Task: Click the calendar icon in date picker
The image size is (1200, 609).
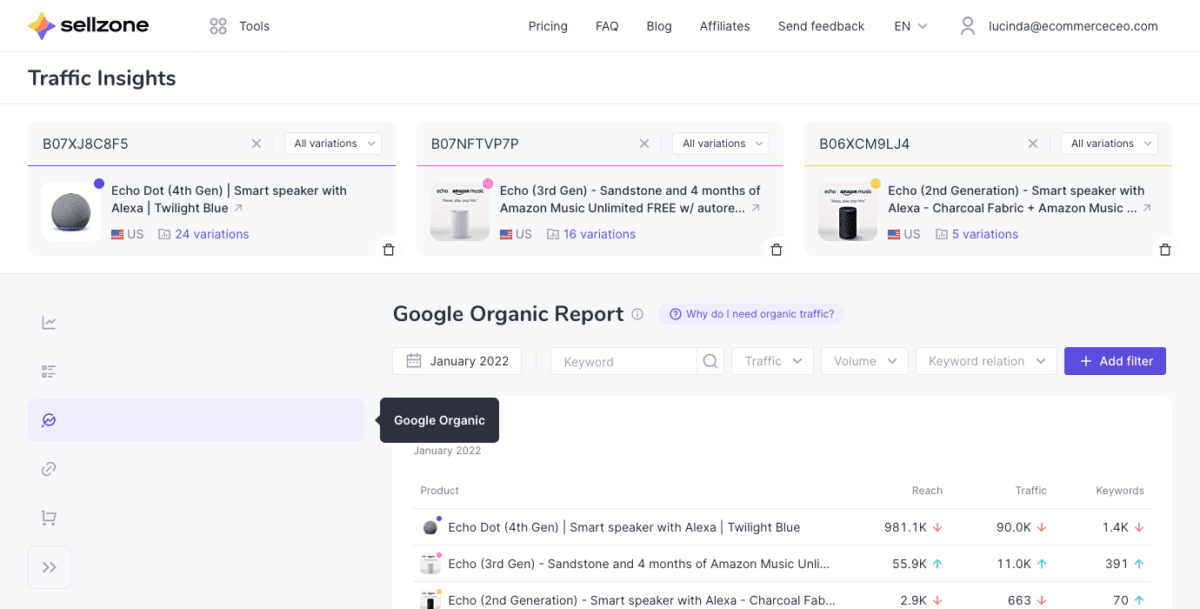Action: 414,361
